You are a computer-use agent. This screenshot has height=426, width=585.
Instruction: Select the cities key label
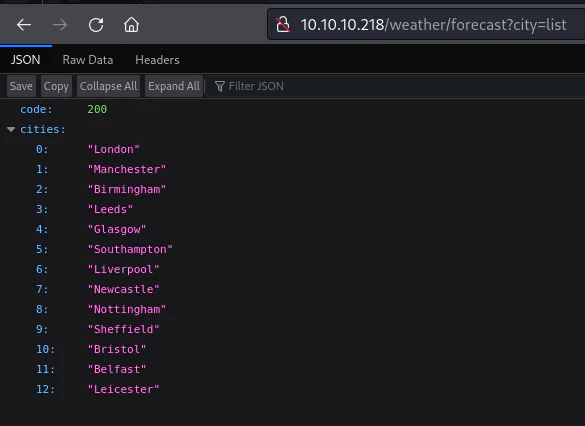(43, 129)
